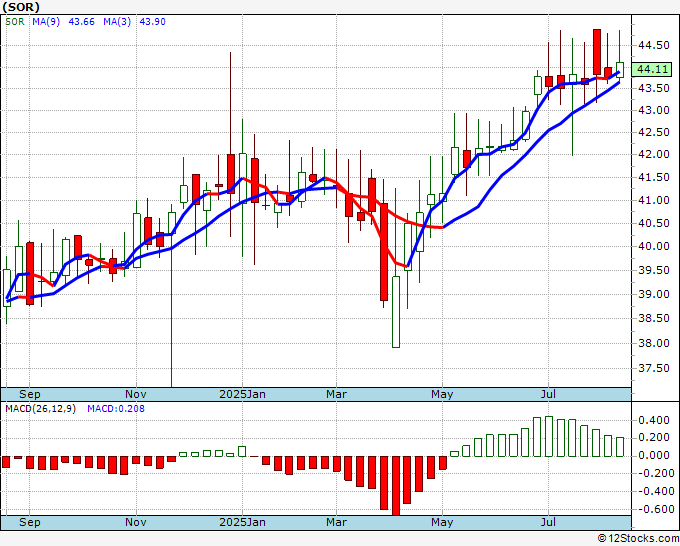The image size is (680, 546).
Task: Click the MACD:0.208 value label
Action: (116, 409)
